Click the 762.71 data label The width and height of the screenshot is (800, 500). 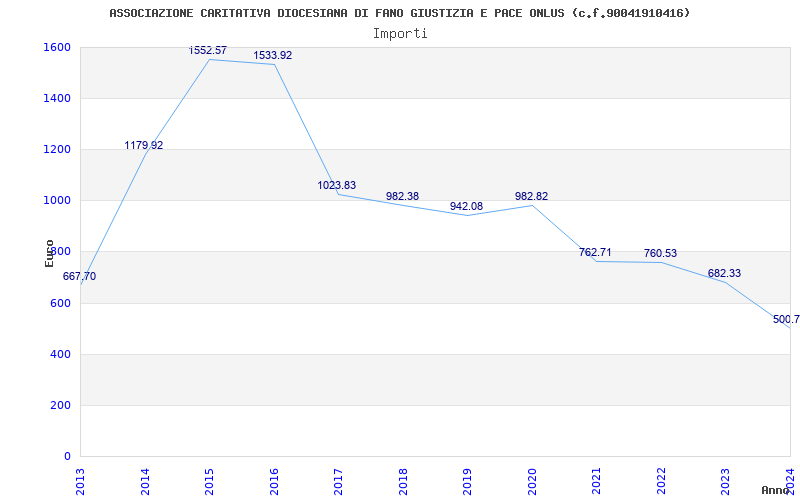pyautogui.click(x=595, y=252)
